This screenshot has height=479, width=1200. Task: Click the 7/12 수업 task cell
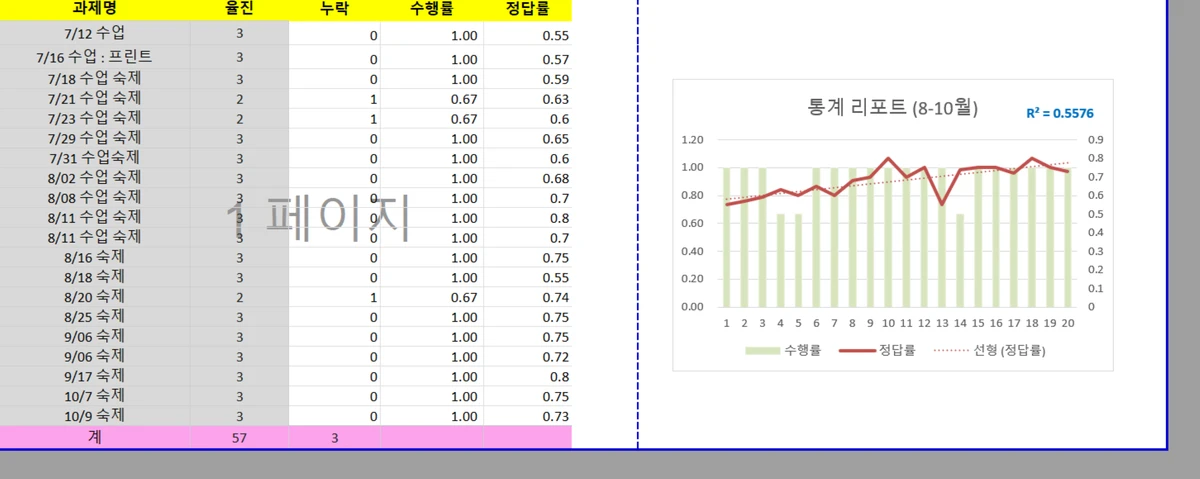click(x=94, y=34)
